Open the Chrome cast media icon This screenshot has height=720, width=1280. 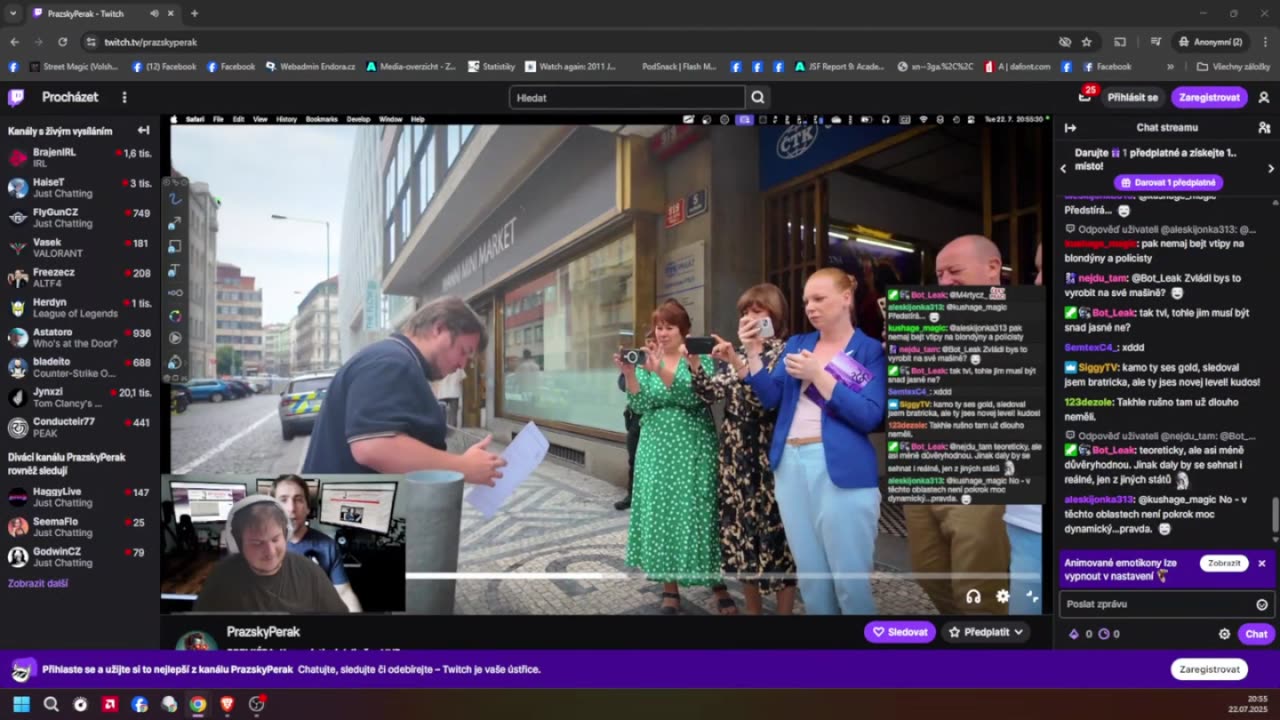(1120, 42)
